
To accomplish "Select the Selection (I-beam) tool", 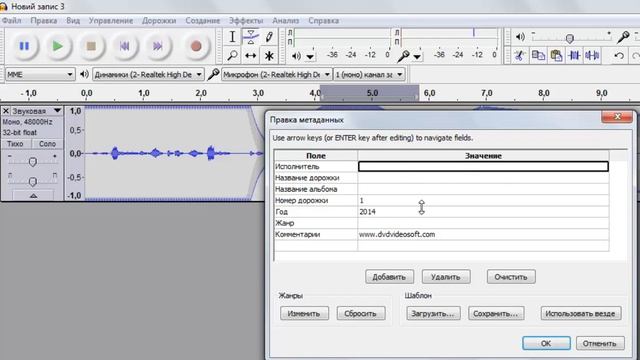I will 232,37.
